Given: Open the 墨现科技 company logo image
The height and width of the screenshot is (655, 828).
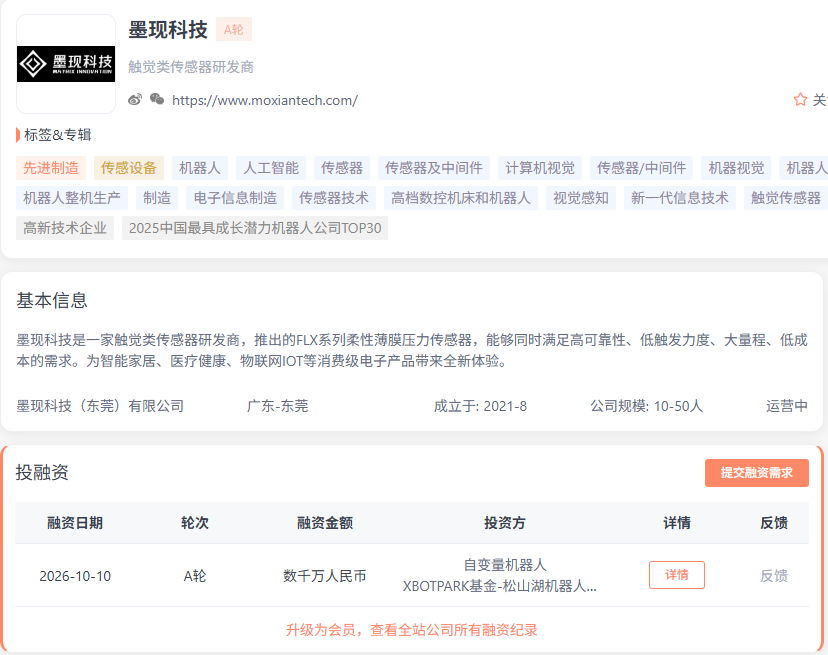Looking at the screenshot, I should [x=66, y=64].
